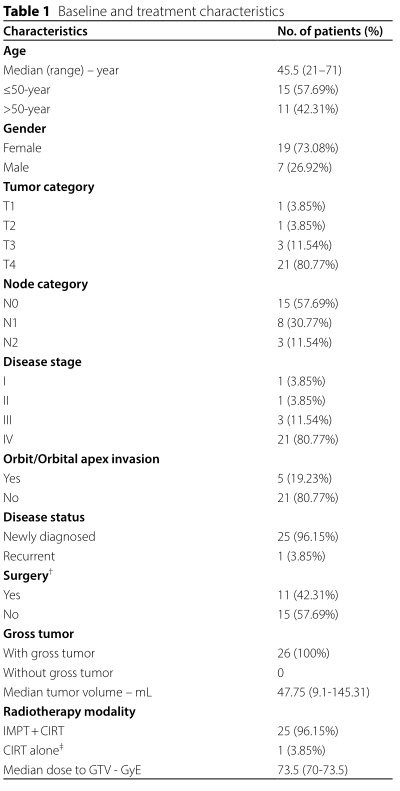The image size is (400, 791).
Task: Click the Table 1 caption title
Action: pos(144,10)
